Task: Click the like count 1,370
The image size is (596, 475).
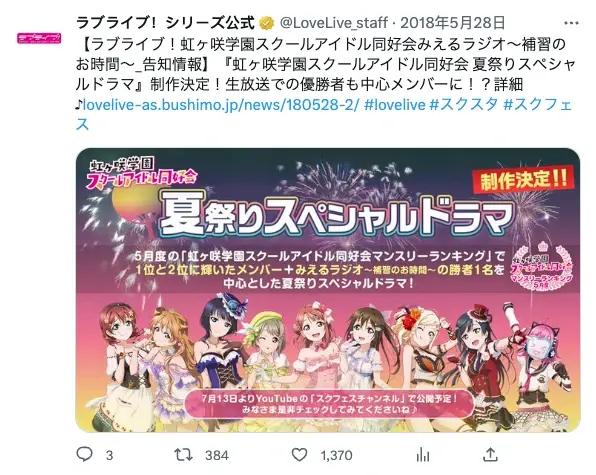Action: [x=336, y=455]
